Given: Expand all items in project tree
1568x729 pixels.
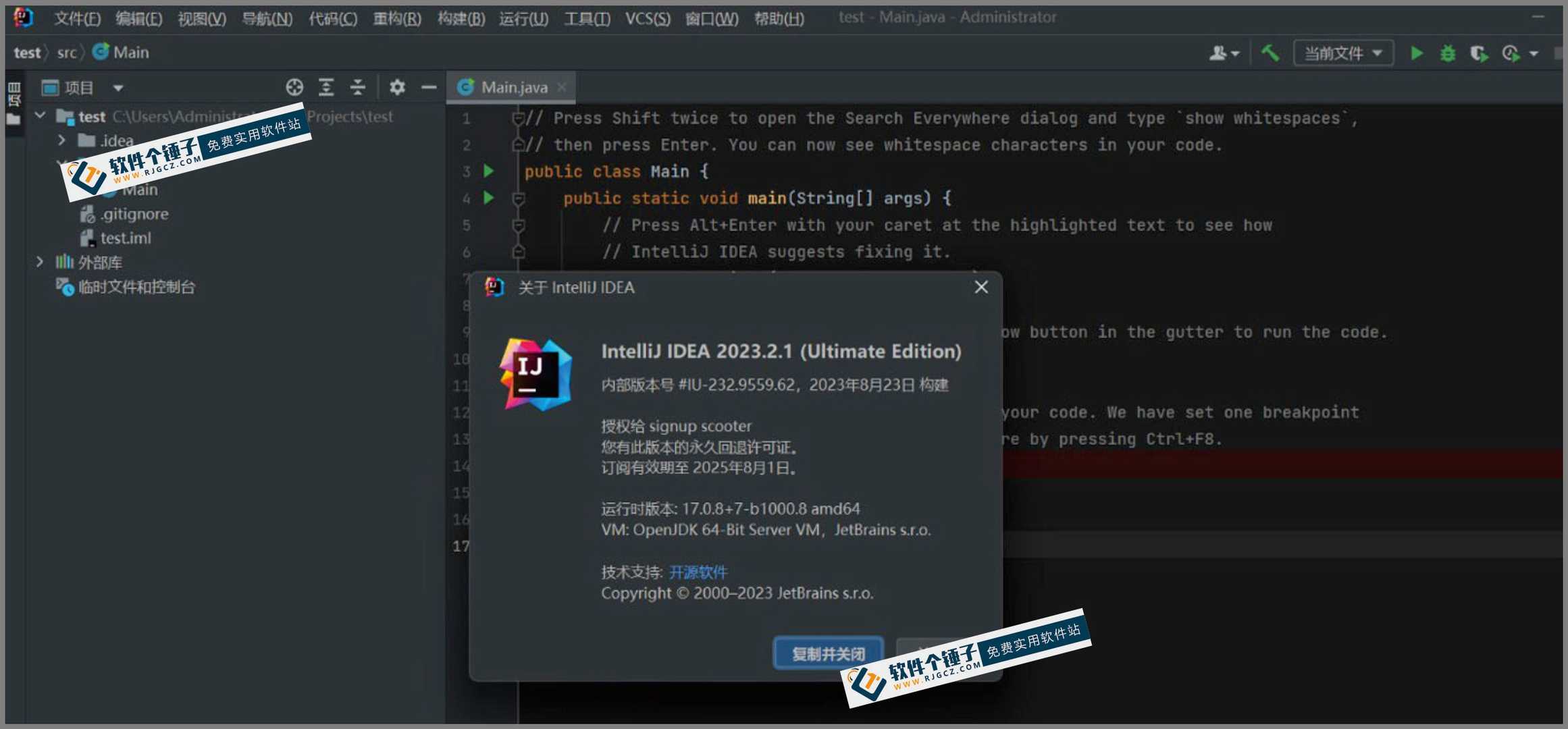Looking at the screenshot, I should click(x=326, y=87).
